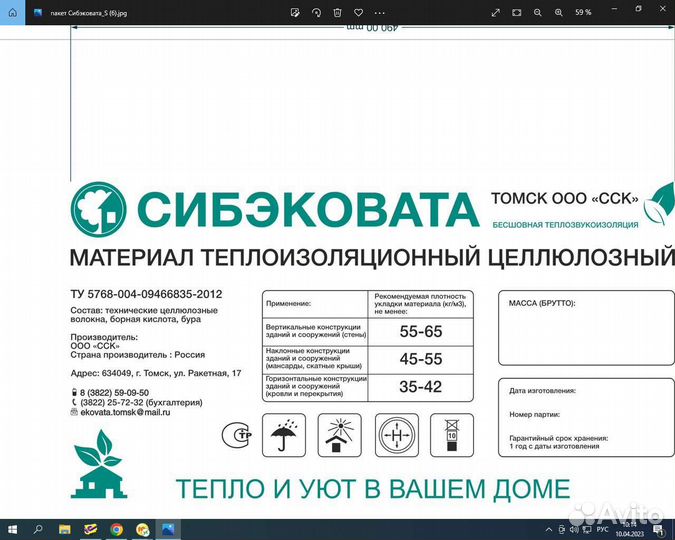Zoom out with minus magnifier icon

click(538, 12)
